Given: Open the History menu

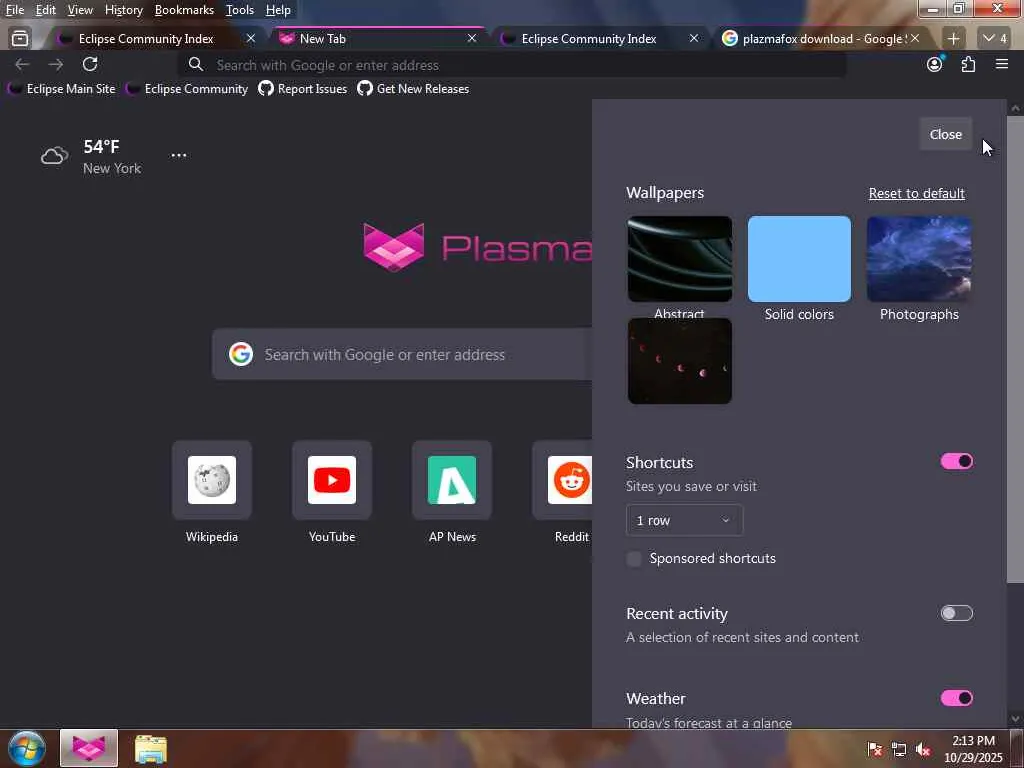Looking at the screenshot, I should pos(123,10).
